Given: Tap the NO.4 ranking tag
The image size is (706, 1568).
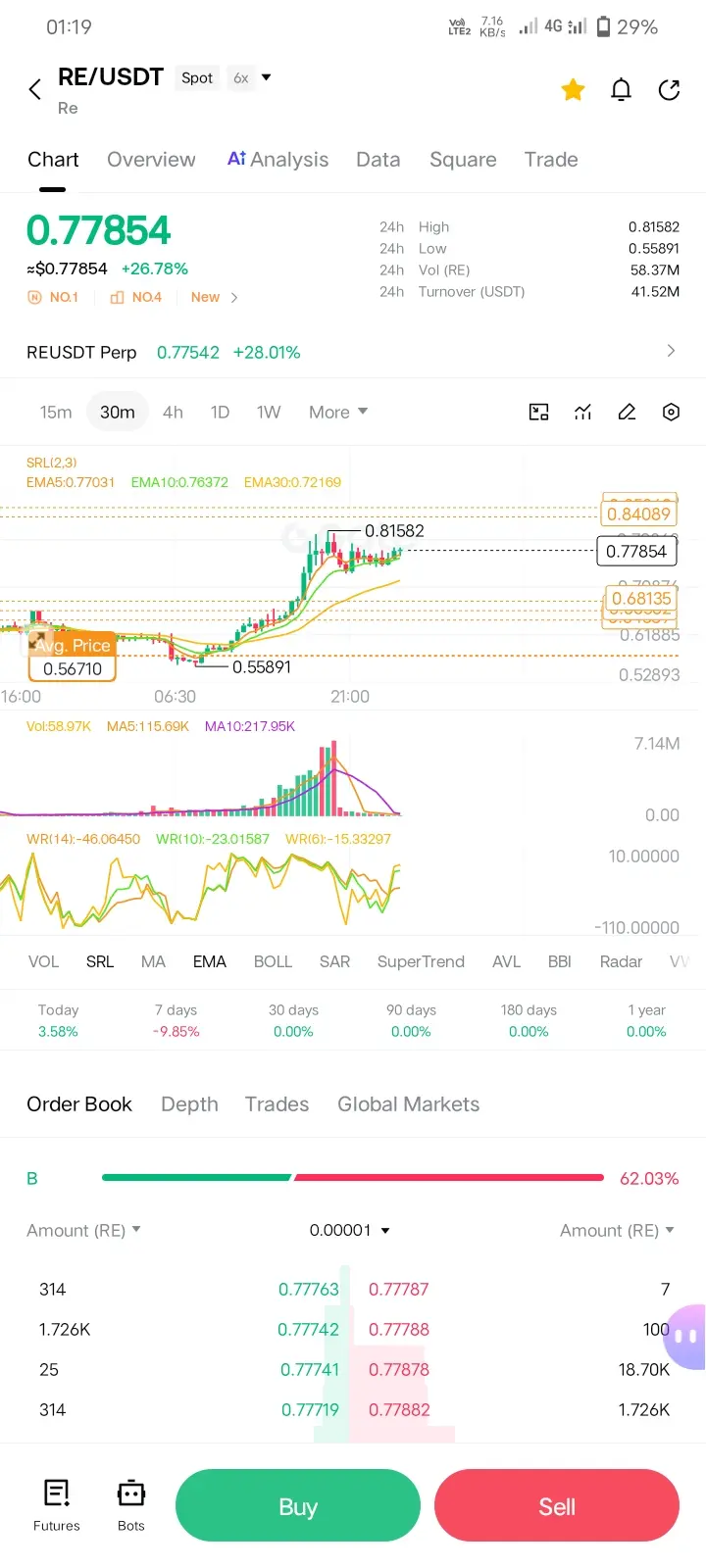Looking at the screenshot, I should click(x=135, y=297).
